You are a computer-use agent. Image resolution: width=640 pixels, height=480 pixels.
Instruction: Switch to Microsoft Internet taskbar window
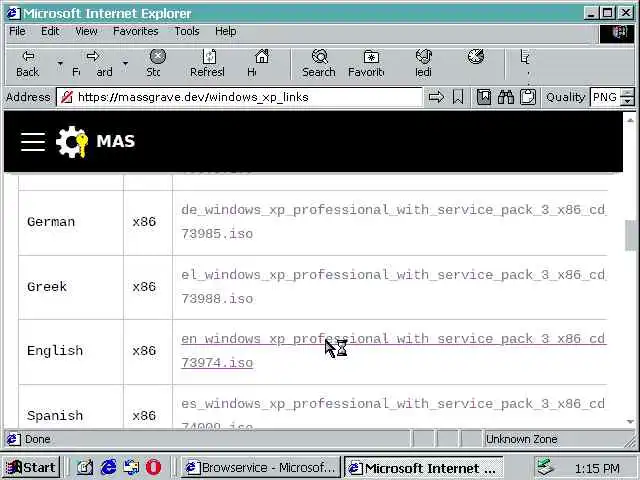tap(424, 467)
